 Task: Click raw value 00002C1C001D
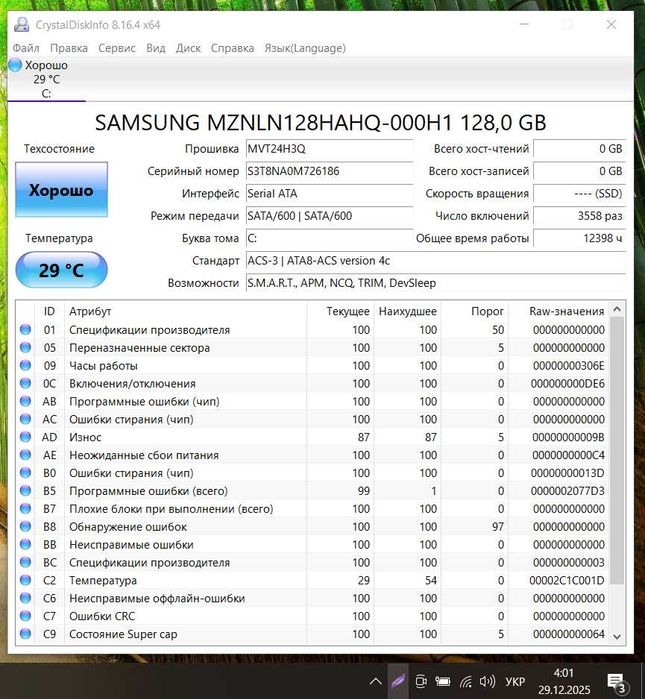pyautogui.click(x=567, y=580)
